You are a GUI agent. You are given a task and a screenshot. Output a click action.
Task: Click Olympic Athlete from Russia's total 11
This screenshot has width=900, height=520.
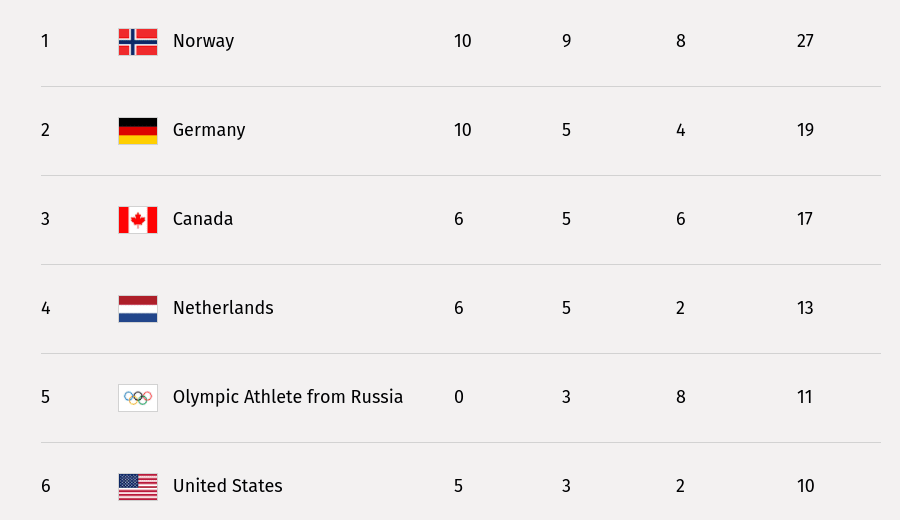coord(805,397)
